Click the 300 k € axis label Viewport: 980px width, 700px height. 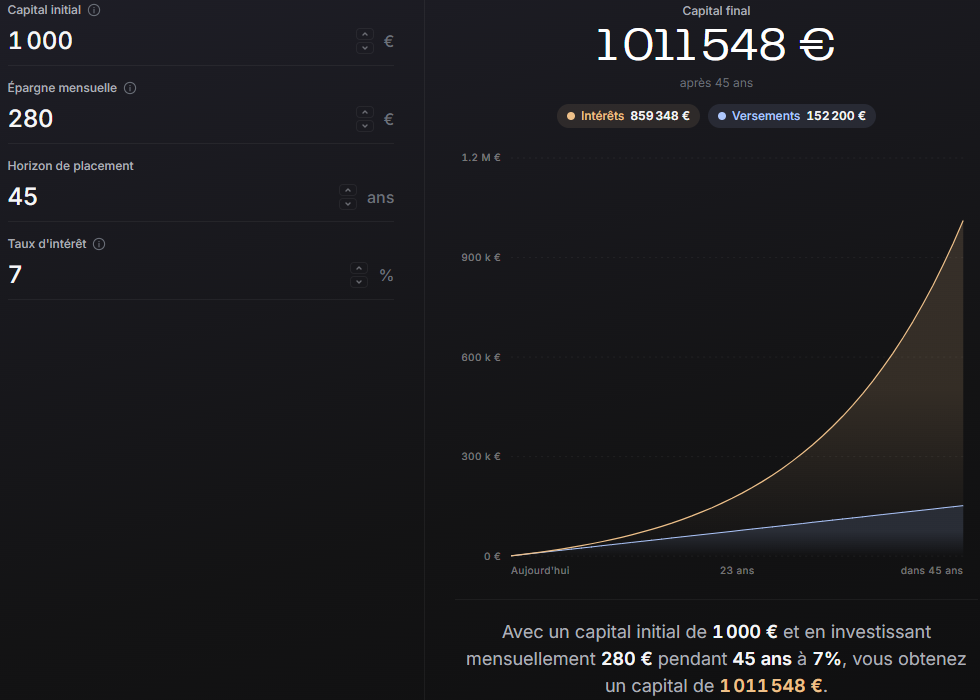(x=481, y=456)
